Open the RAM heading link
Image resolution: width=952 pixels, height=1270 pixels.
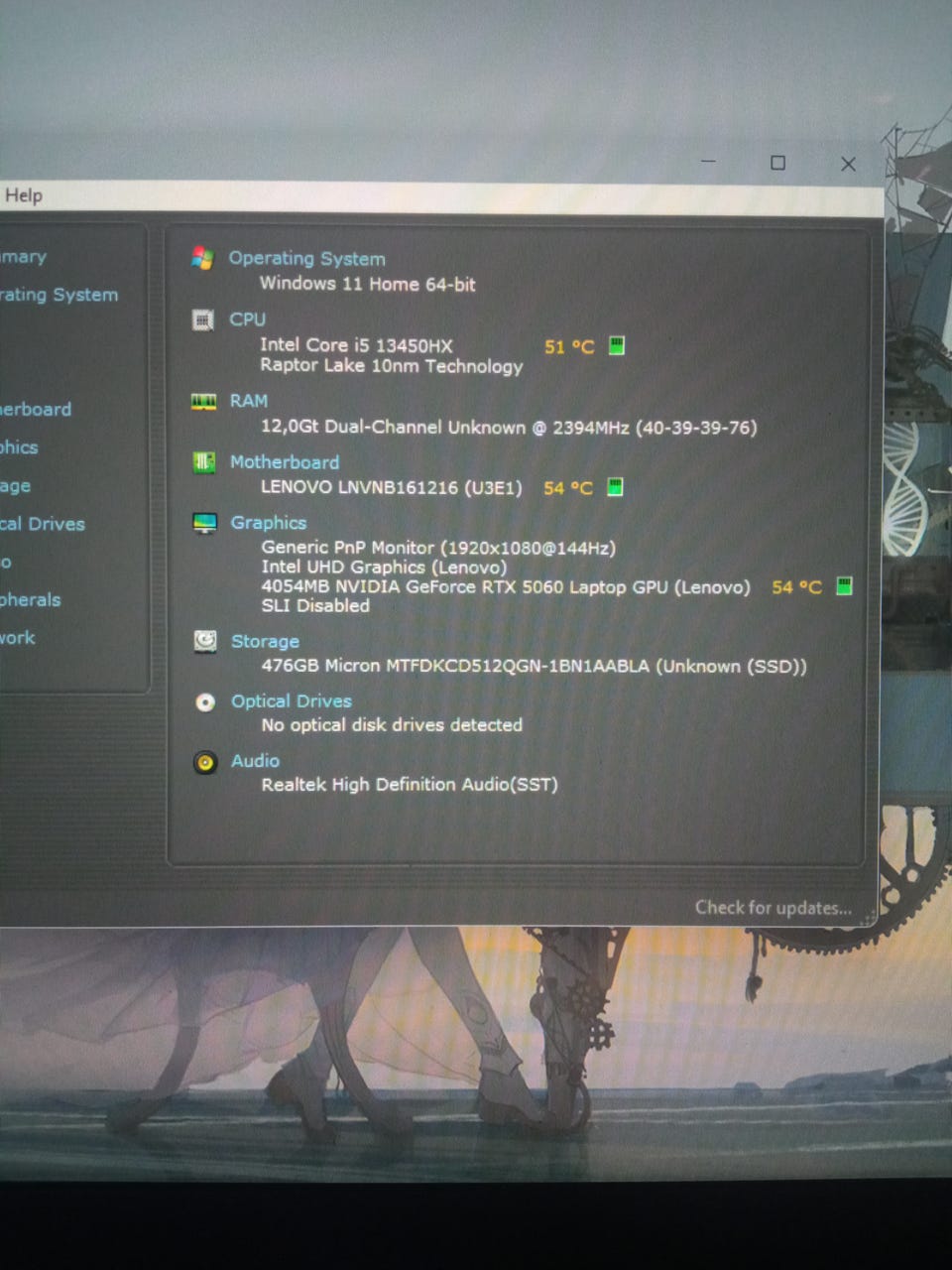[x=249, y=401]
